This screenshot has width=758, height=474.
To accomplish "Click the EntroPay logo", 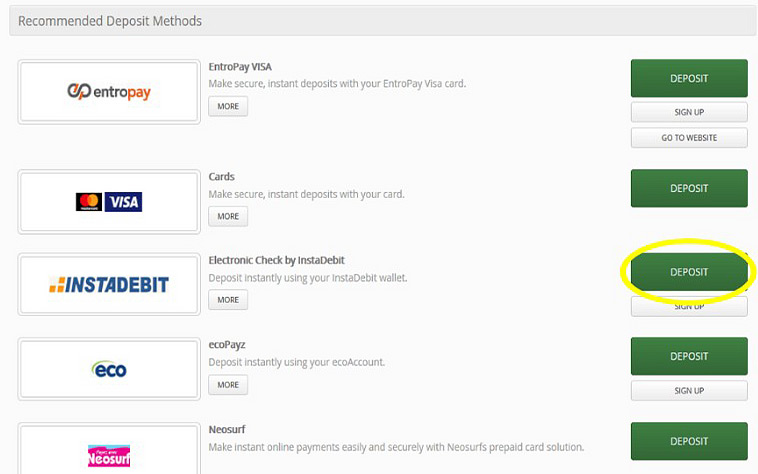I will [x=109, y=92].
